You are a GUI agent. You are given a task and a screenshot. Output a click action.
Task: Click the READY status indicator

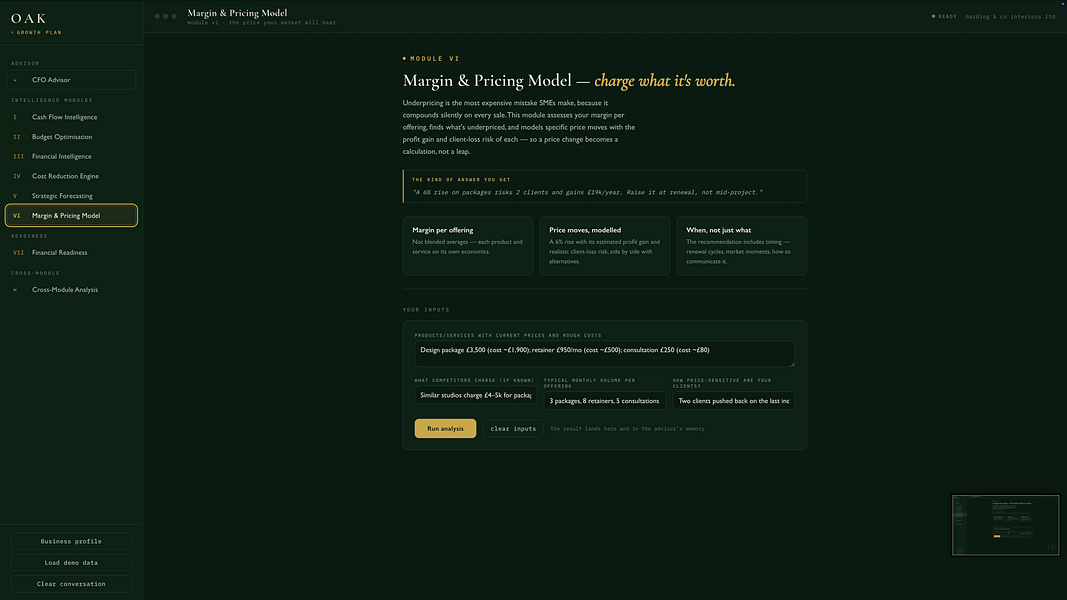pyautogui.click(x=944, y=16)
